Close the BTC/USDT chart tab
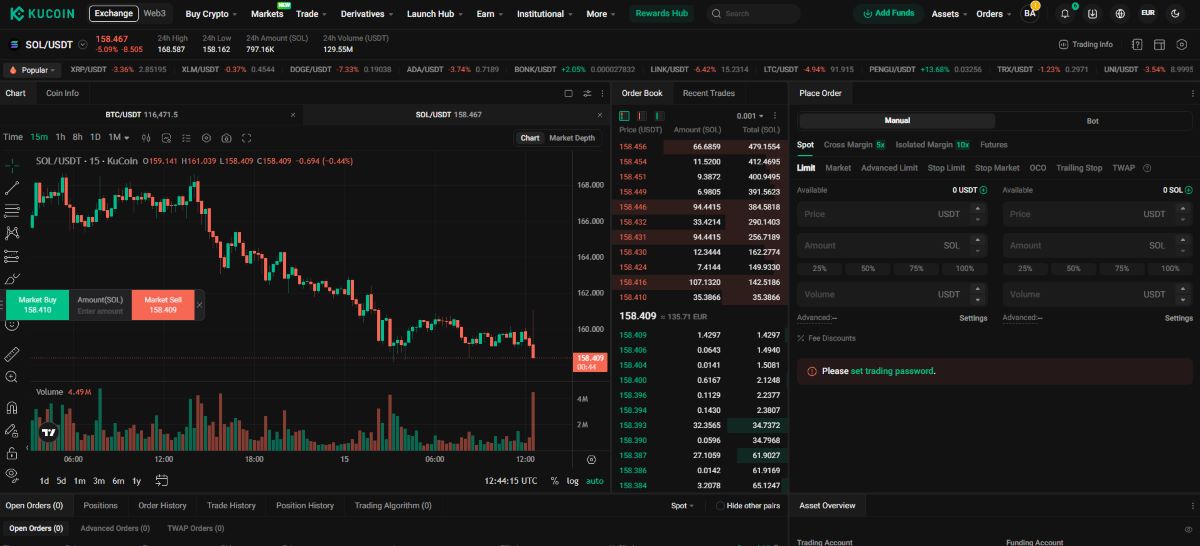Image resolution: width=1200 pixels, height=546 pixels. pyautogui.click(x=293, y=115)
